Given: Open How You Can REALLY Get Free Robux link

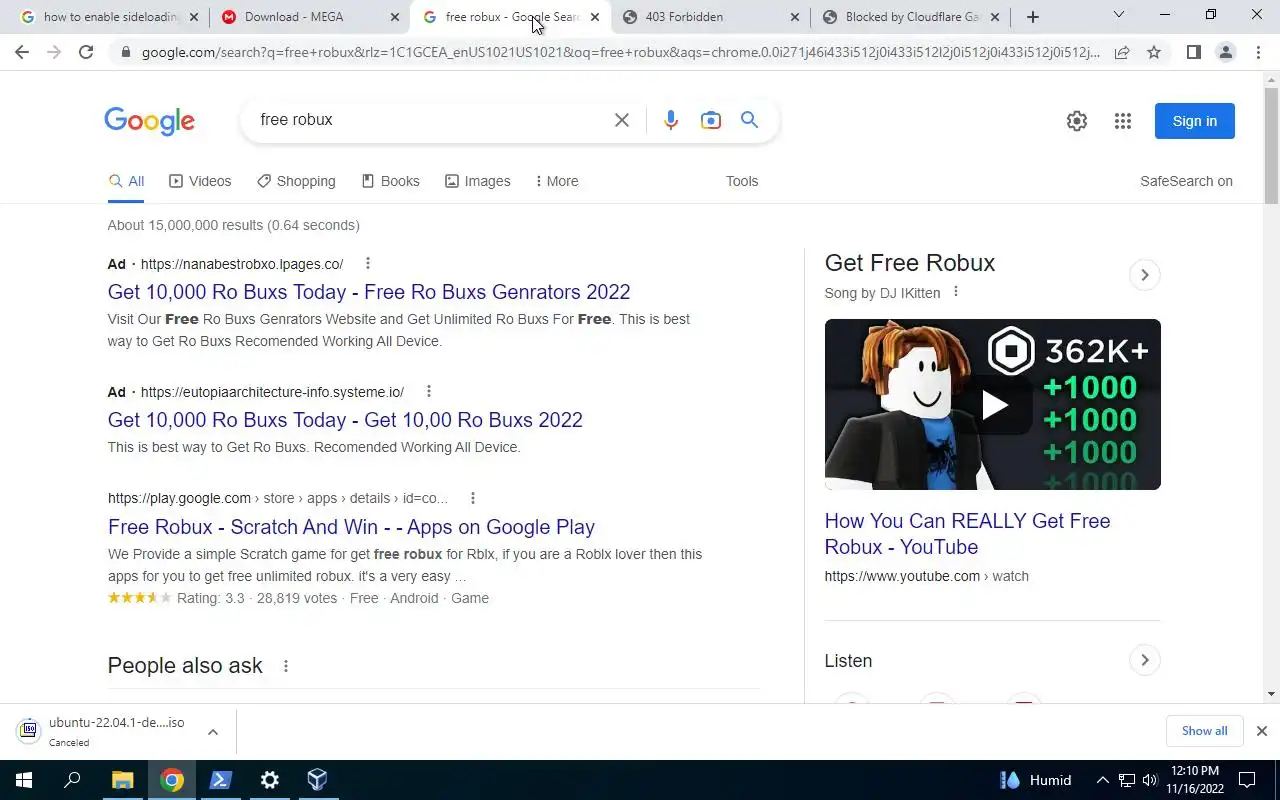Looking at the screenshot, I should [967, 534].
